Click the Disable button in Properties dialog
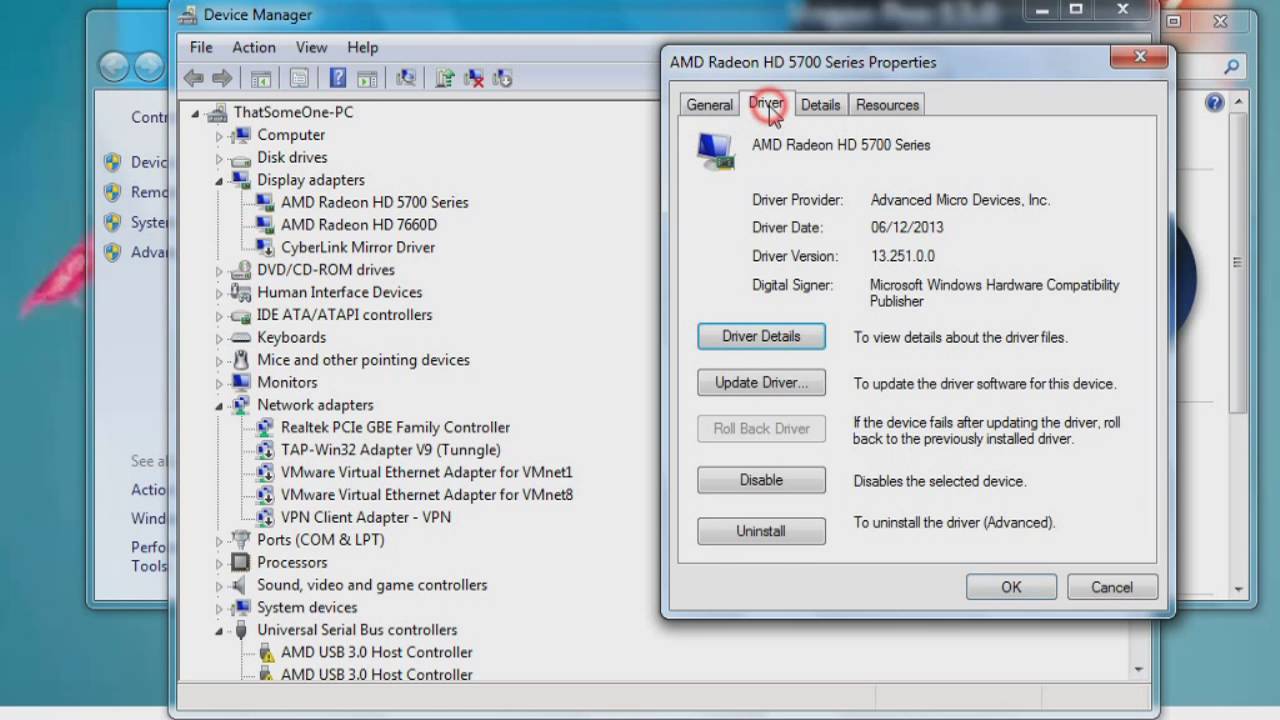 [761, 480]
